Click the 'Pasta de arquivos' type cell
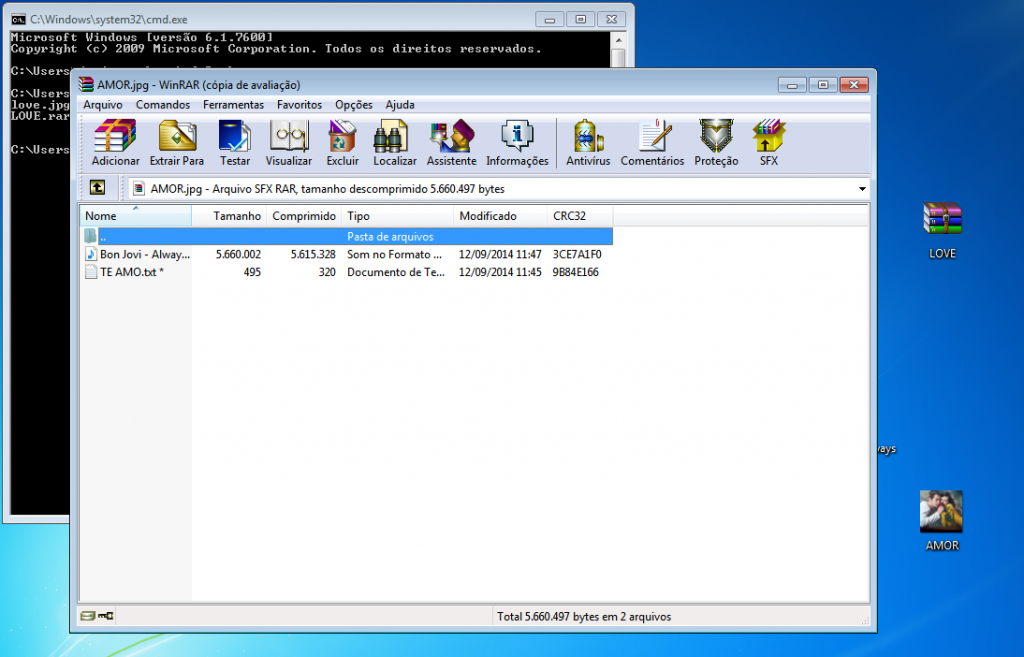The height and width of the screenshot is (657, 1024). click(x=390, y=236)
